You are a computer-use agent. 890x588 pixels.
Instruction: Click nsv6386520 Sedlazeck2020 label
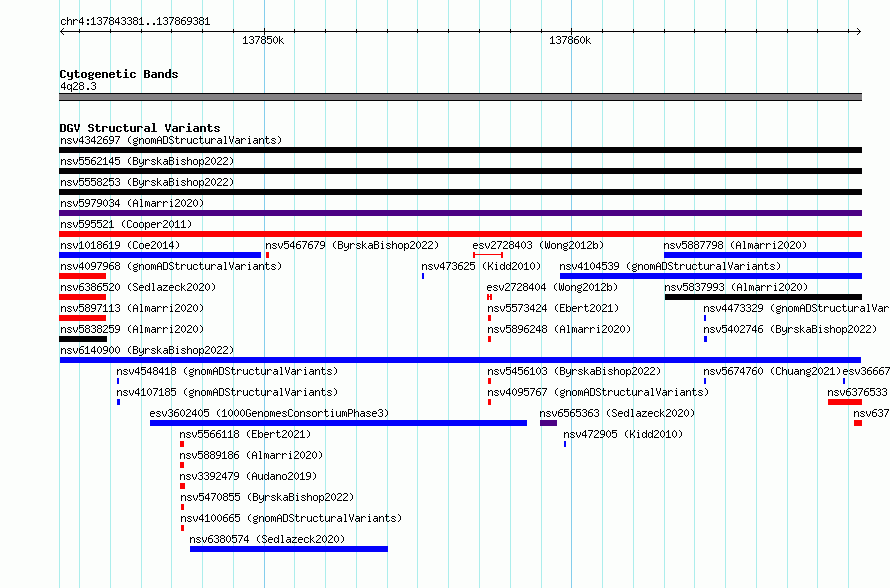(x=138, y=287)
